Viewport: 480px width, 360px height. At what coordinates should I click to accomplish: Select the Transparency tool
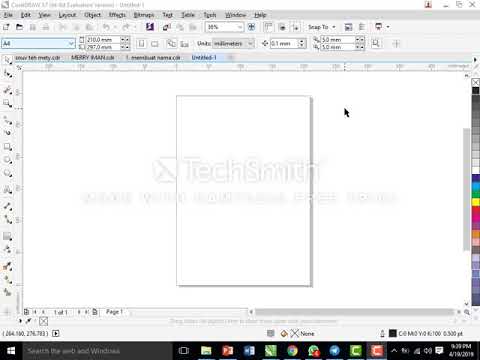click(x=7, y=250)
